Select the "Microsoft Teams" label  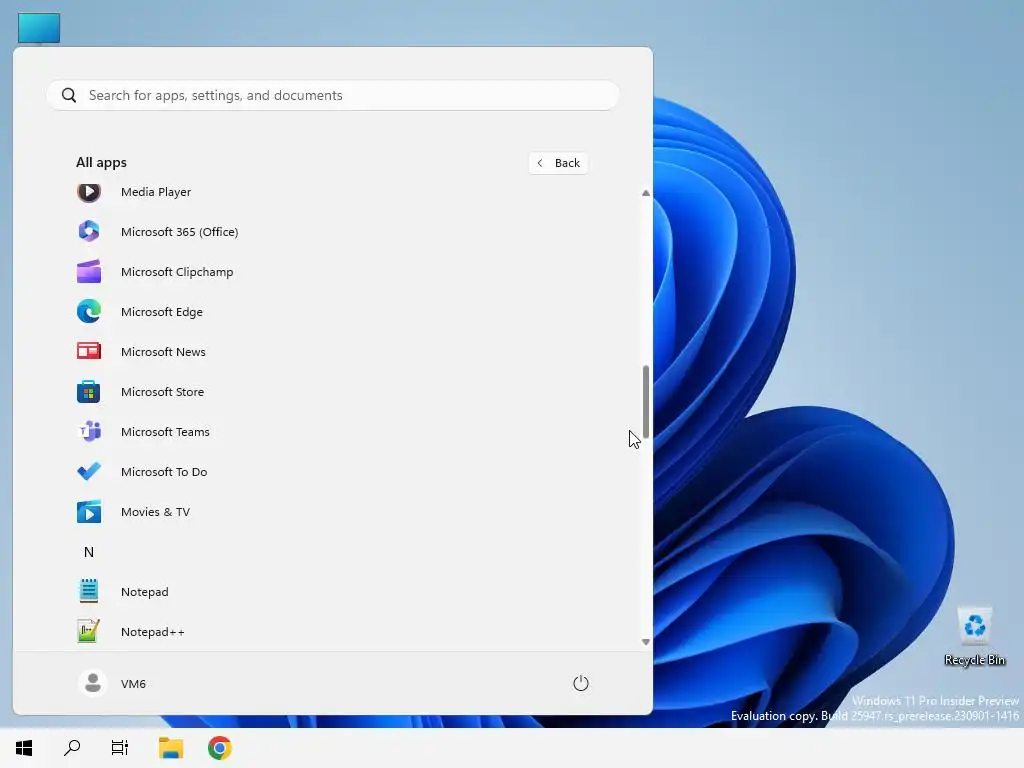[165, 432]
